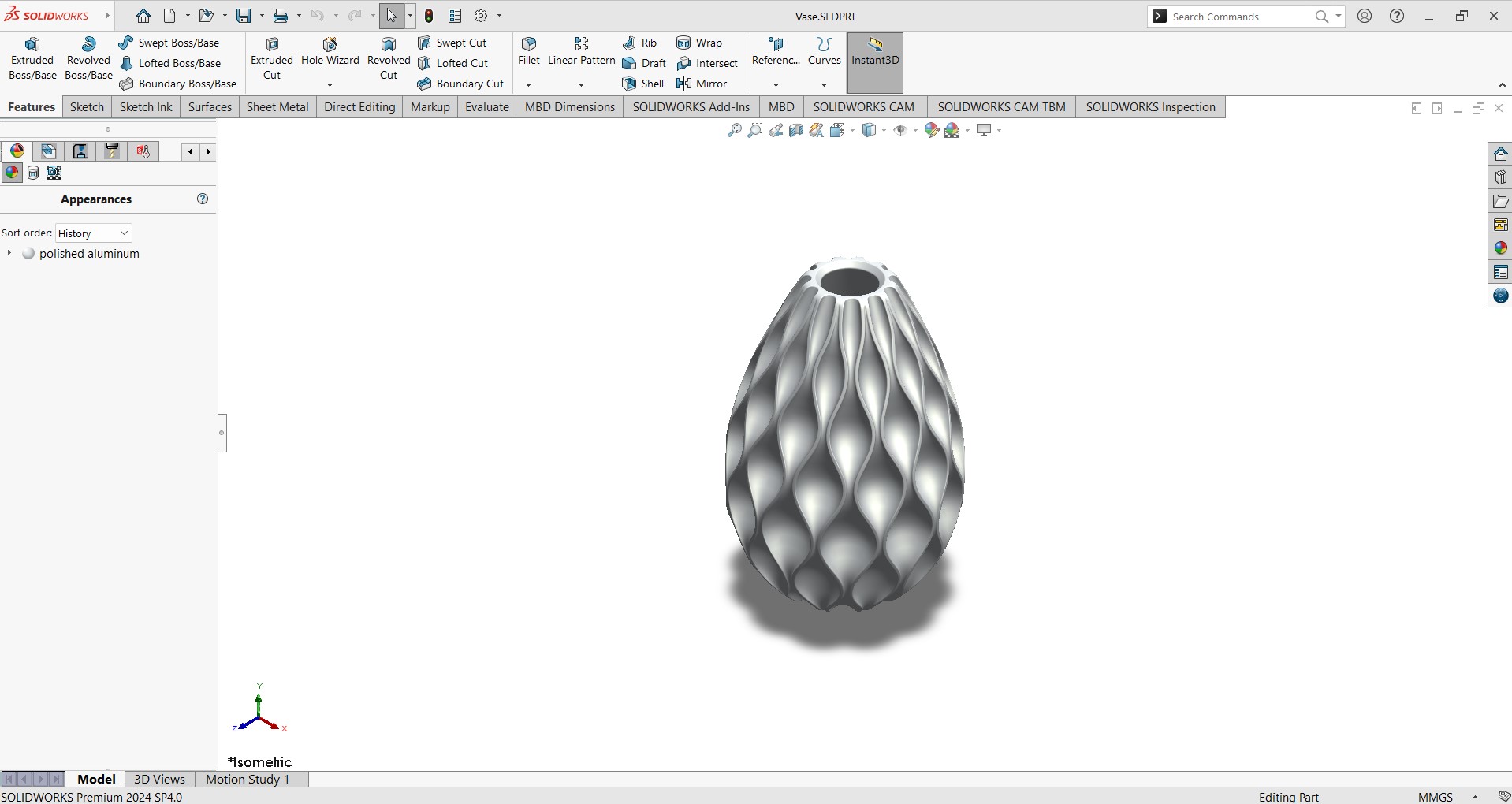Select the Linear Pattern tool
Screen dimensions: 1512x804
click(x=582, y=52)
